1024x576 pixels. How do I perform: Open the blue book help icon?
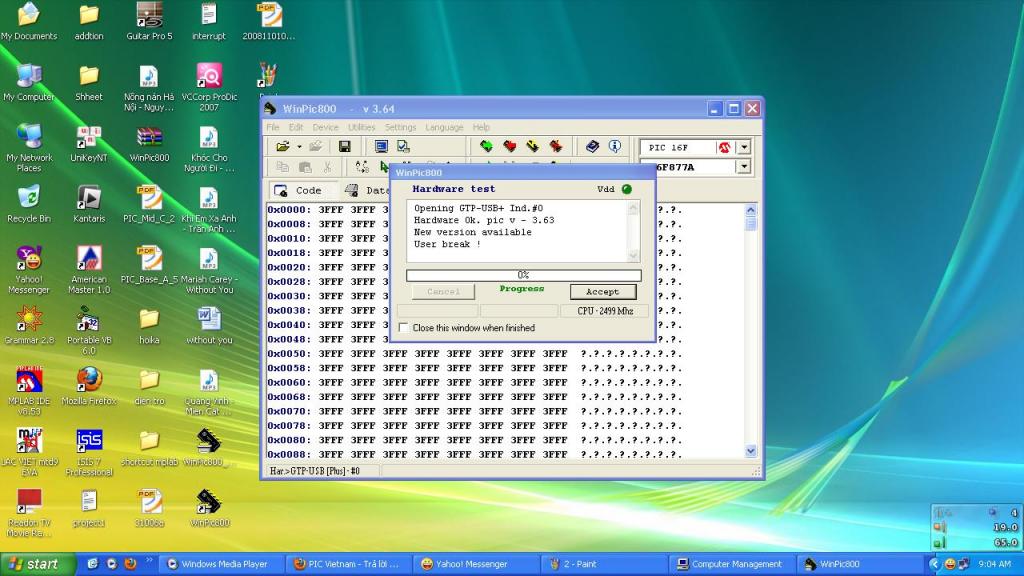(x=592, y=147)
